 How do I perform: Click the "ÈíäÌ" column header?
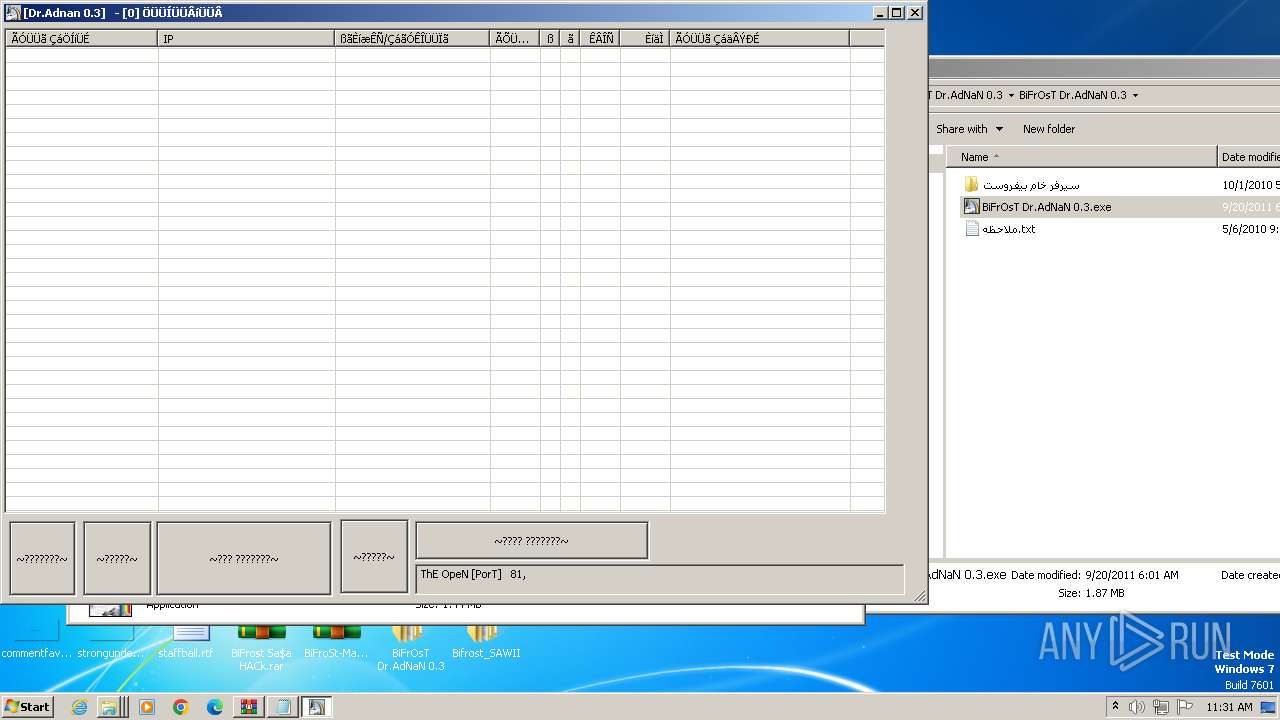(645, 38)
